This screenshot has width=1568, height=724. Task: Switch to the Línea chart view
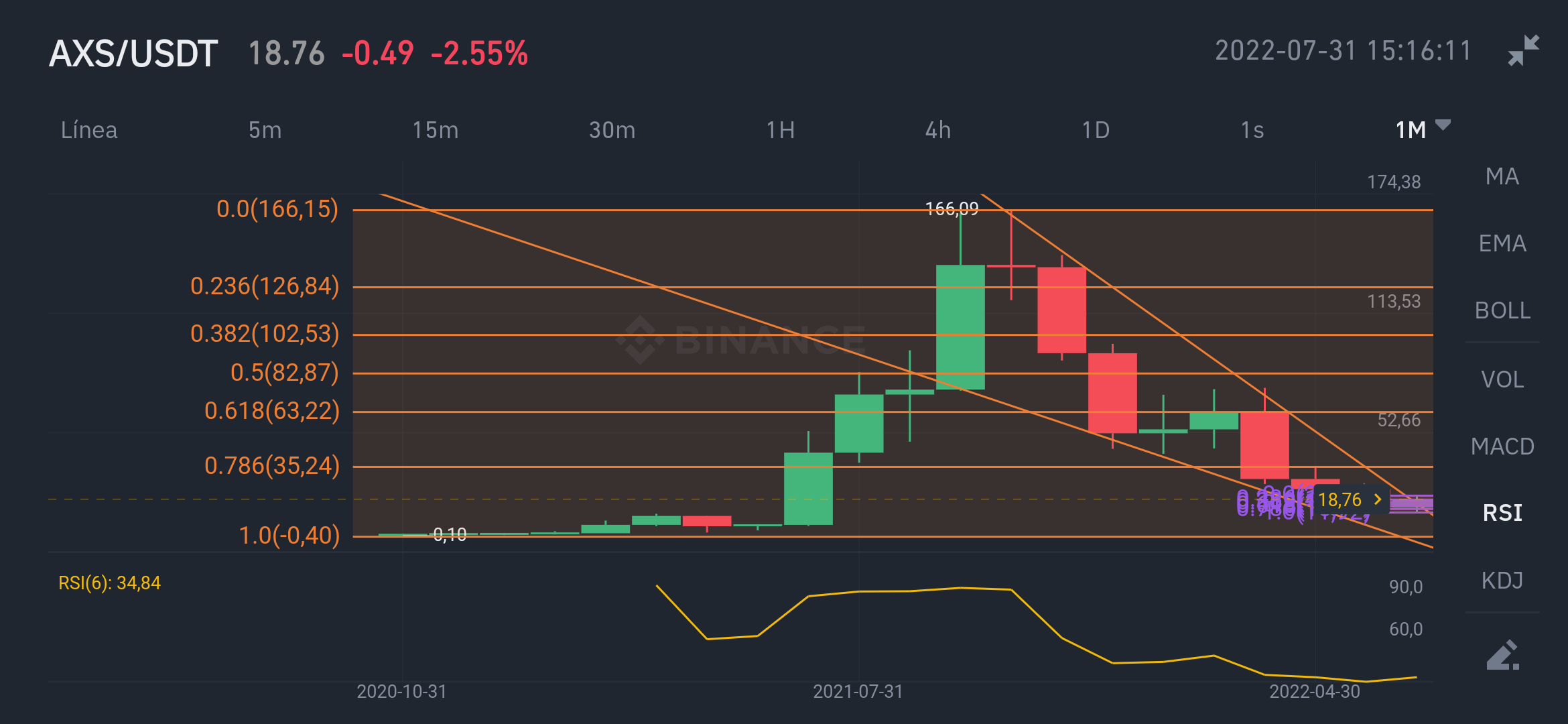[x=89, y=130]
